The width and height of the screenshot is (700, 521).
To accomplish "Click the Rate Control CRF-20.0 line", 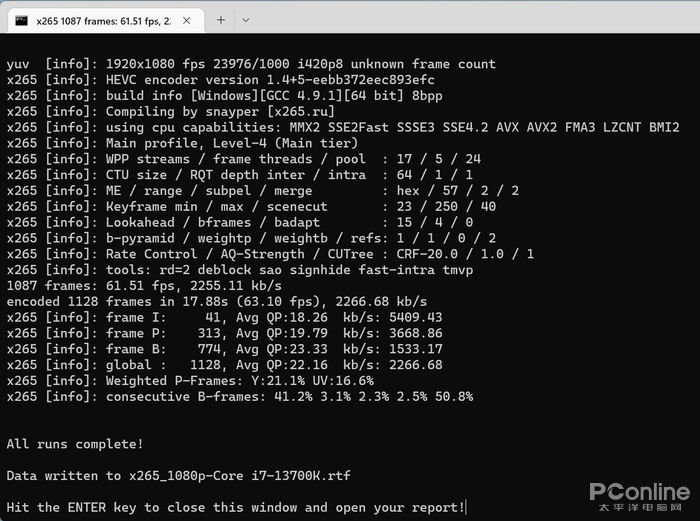I will point(270,254).
